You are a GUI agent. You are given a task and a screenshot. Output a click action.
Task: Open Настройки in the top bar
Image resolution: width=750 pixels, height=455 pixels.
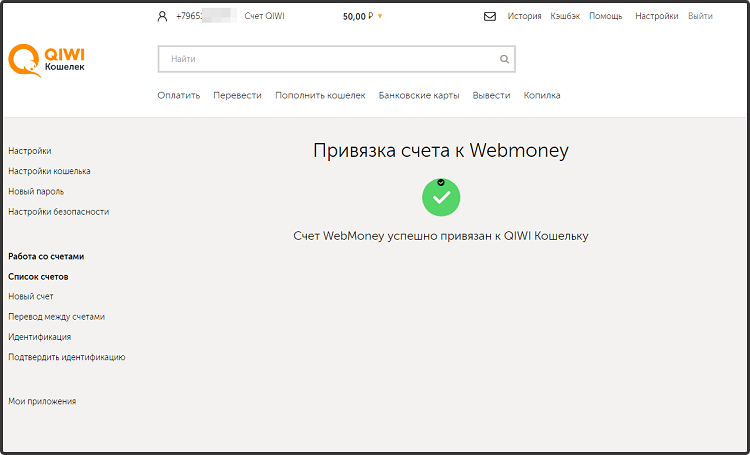click(657, 16)
